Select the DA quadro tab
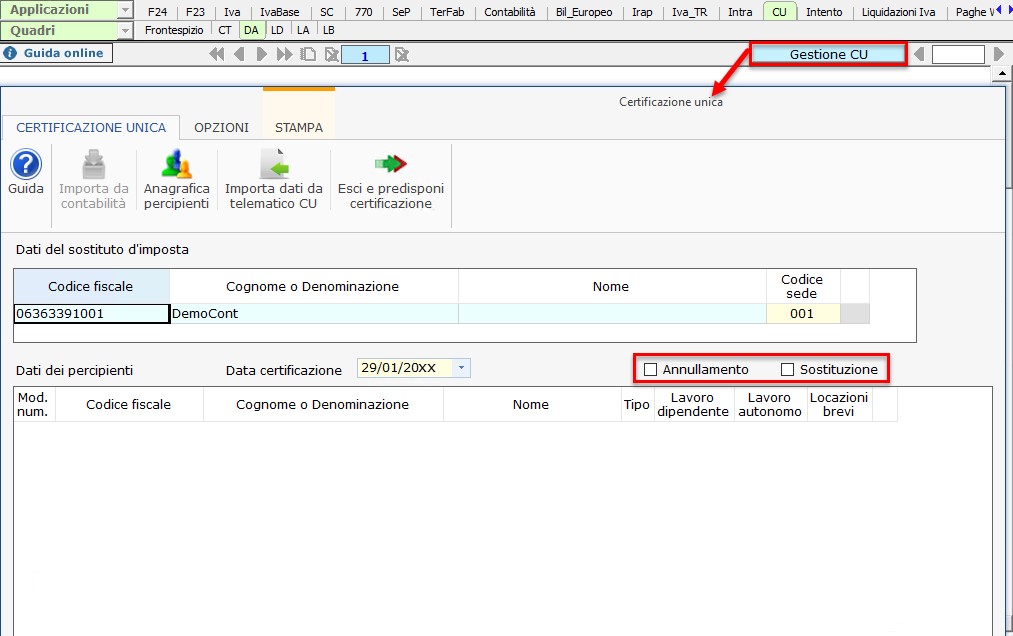This screenshot has width=1013, height=636. (251, 30)
